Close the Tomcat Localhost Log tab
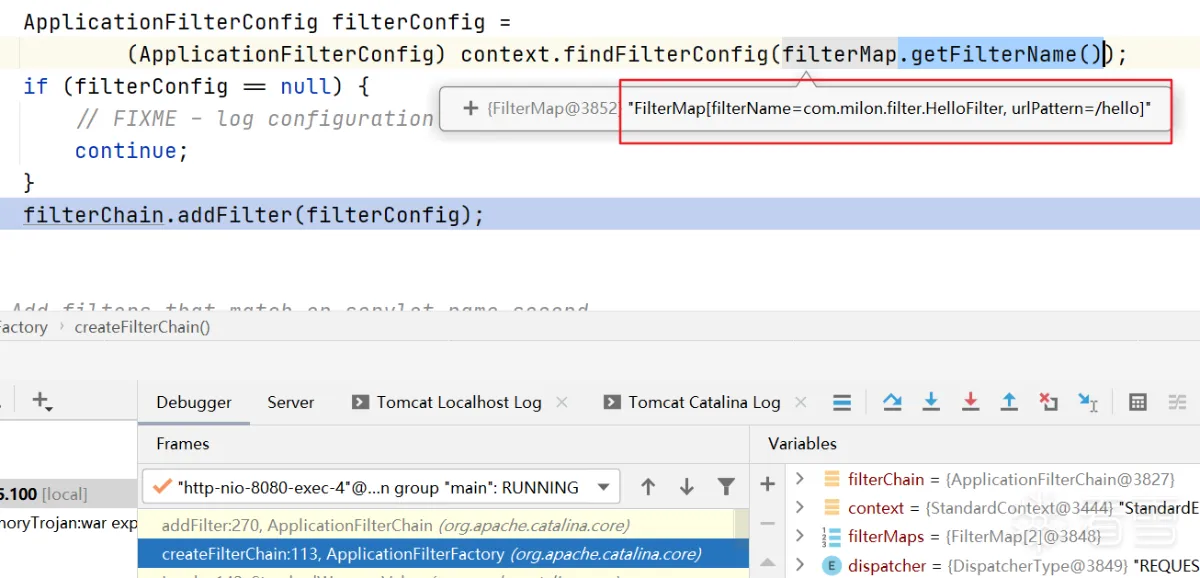 point(562,402)
